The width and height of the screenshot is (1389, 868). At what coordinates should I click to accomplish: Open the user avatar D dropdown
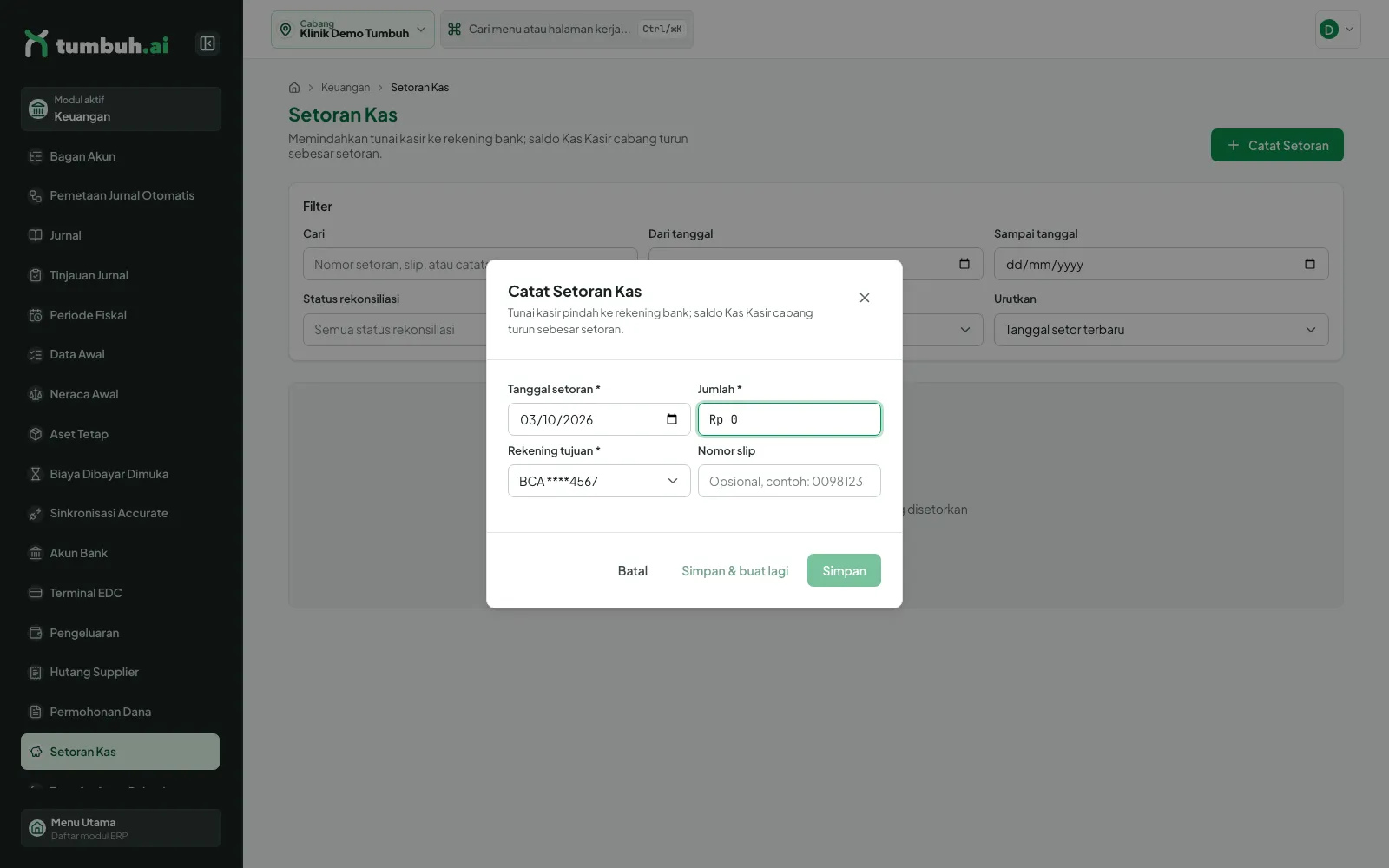click(1338, 30)
